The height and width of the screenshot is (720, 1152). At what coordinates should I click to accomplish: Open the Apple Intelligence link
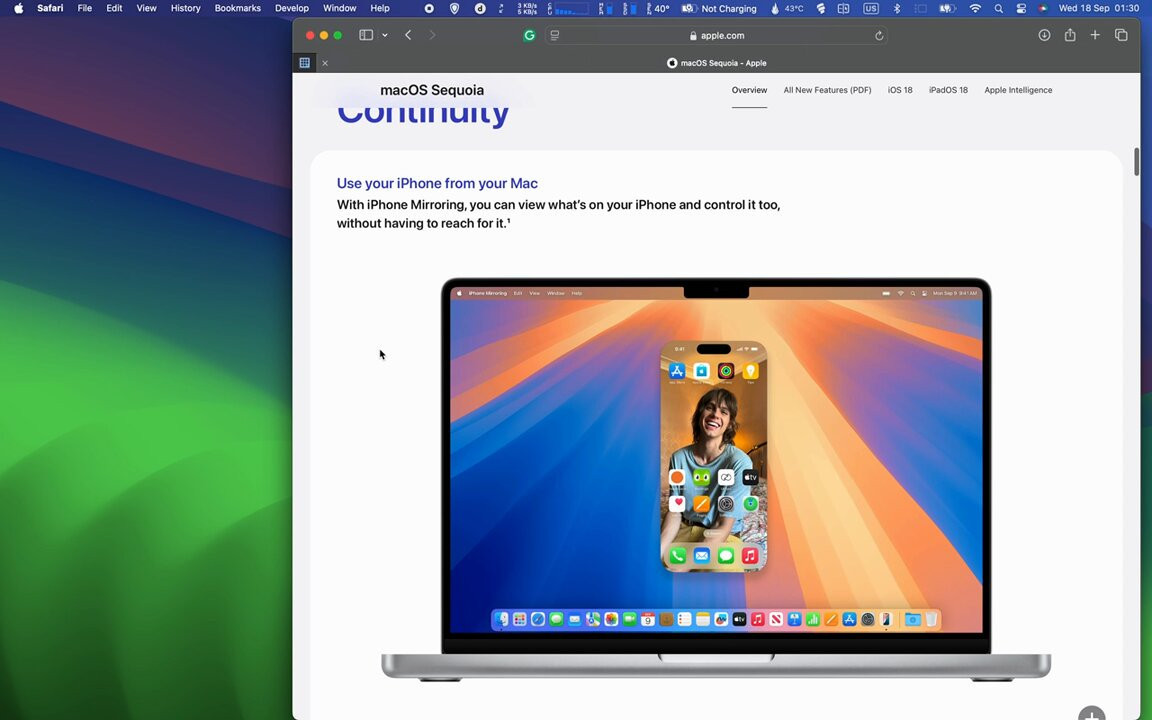click(1018, 90)
